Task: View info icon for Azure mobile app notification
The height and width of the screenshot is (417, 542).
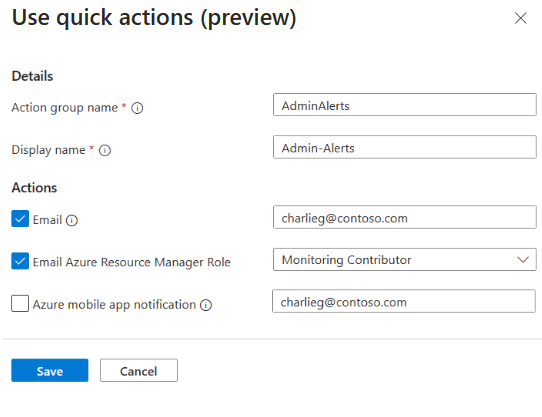Action: coord(206,305)
